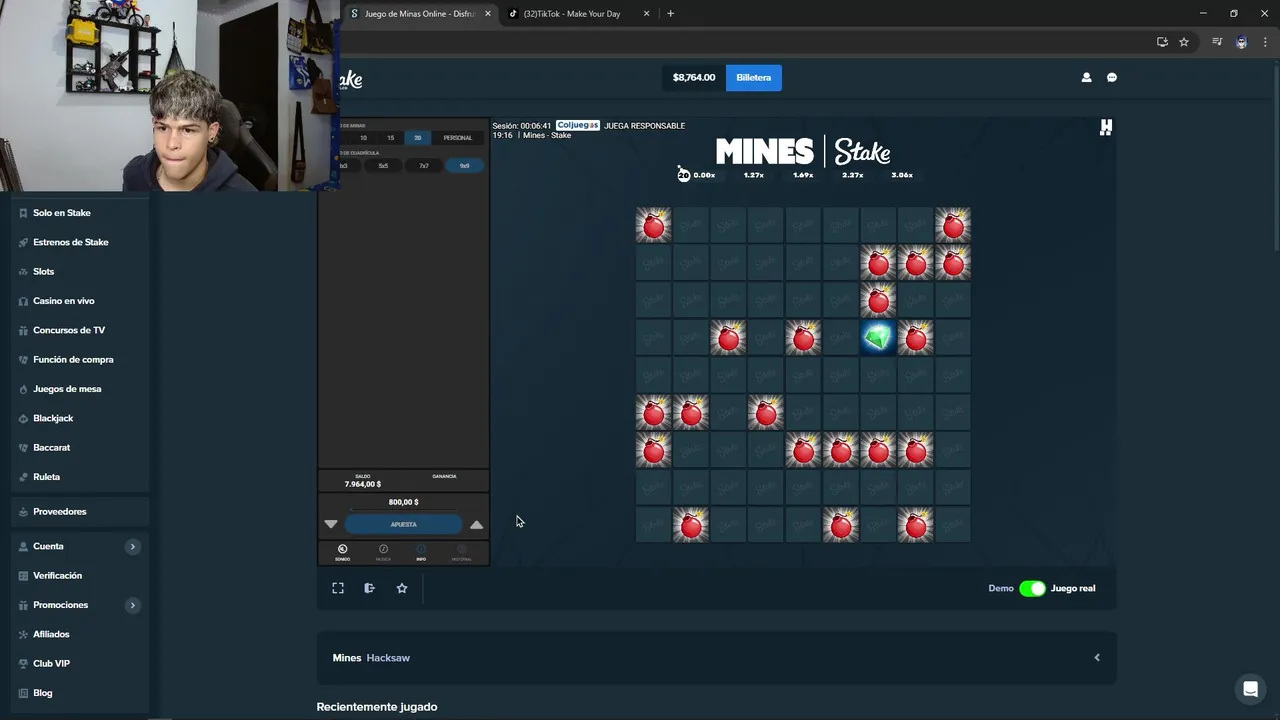The image size is (1280, 720).
Task: Click the 3.06x multiplier value
Action: (x=902, y=175)
